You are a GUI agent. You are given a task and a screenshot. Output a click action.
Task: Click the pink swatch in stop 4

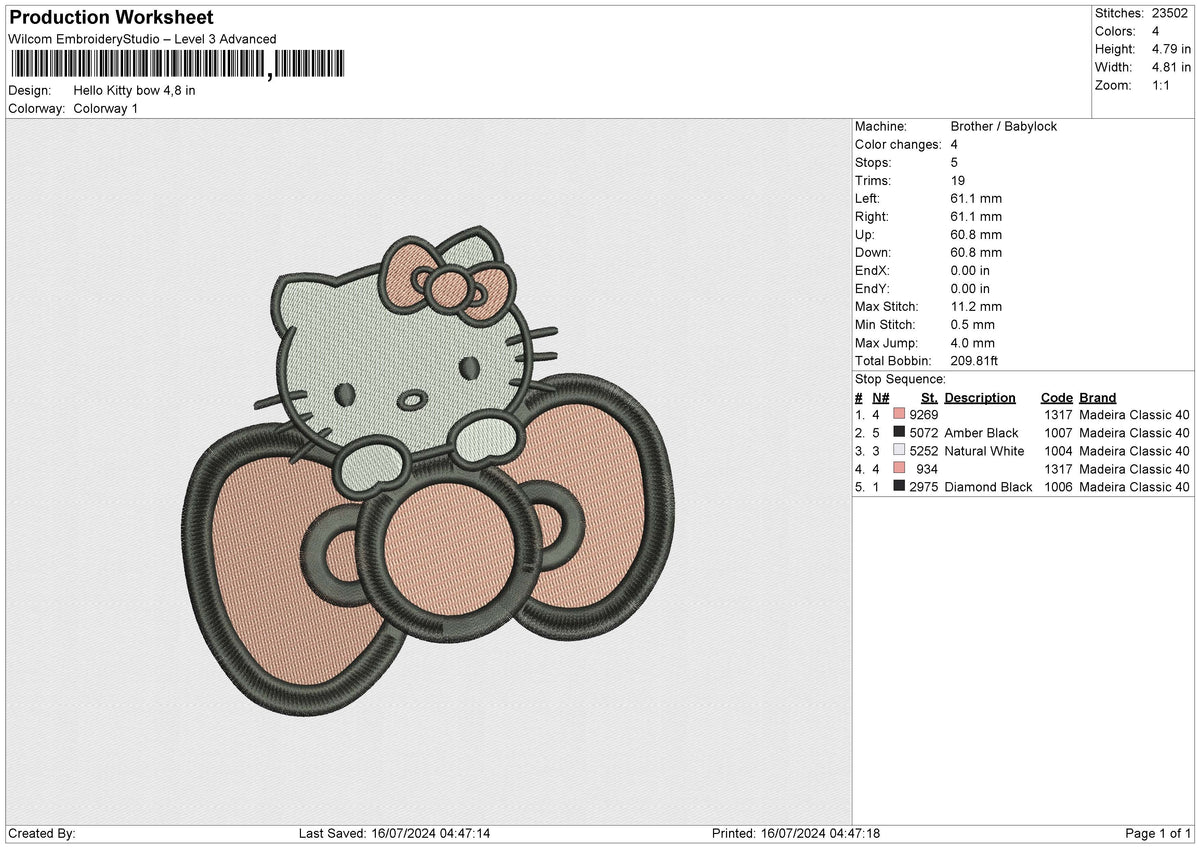pos(899,468)
